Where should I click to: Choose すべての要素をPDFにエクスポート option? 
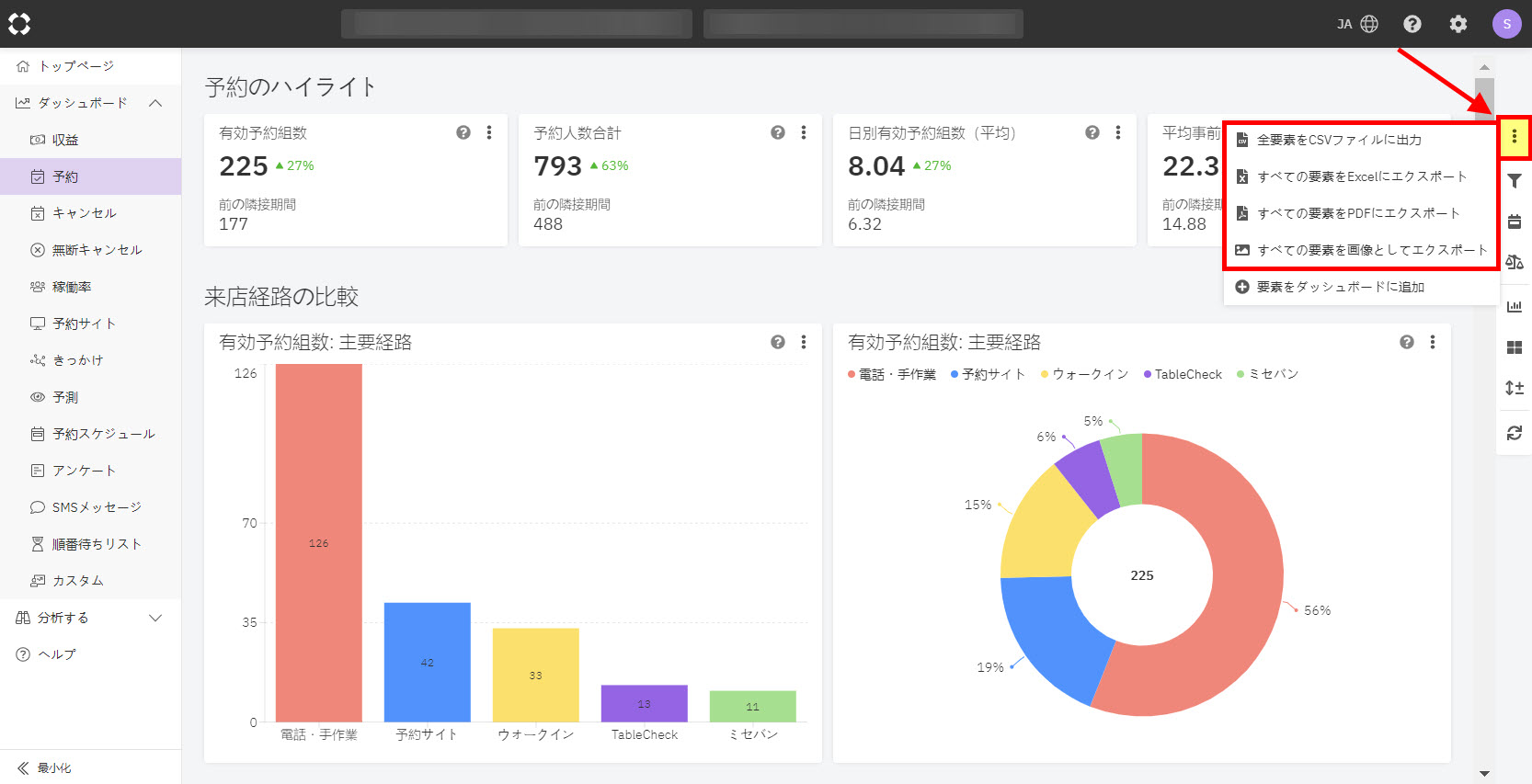point(1357,213)
